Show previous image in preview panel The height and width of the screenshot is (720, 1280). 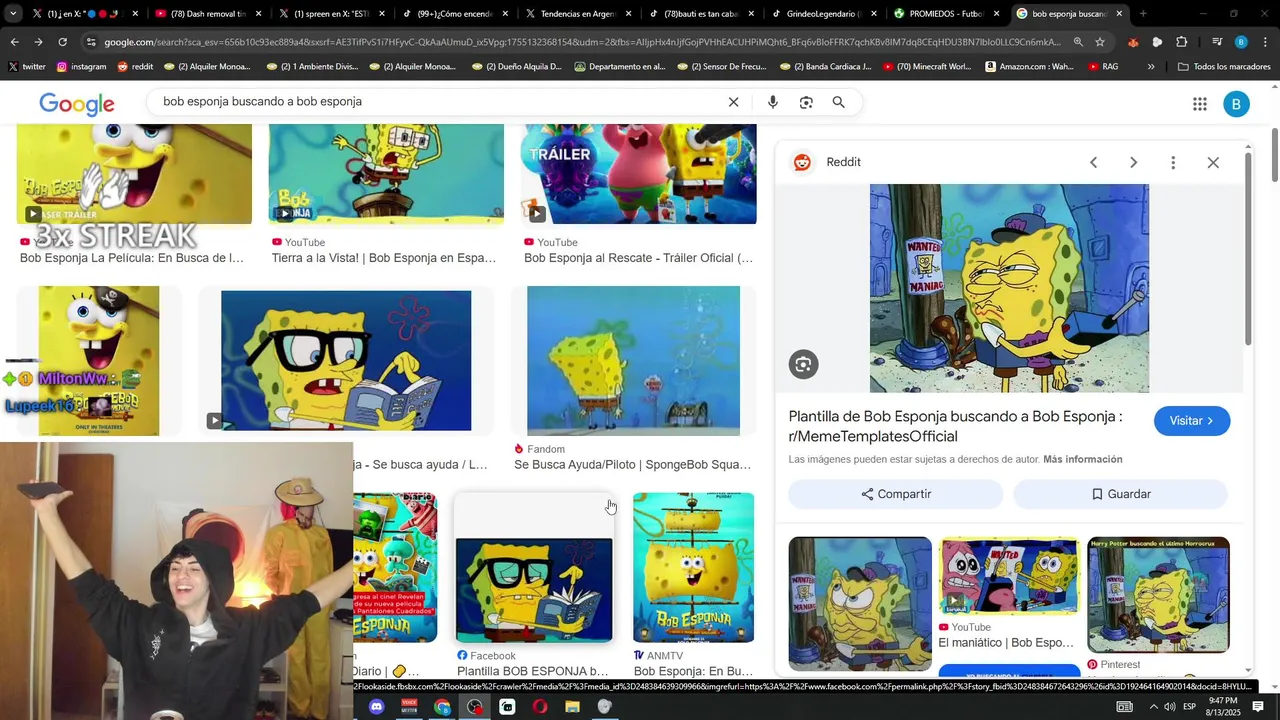click(x=1093, y=162)
